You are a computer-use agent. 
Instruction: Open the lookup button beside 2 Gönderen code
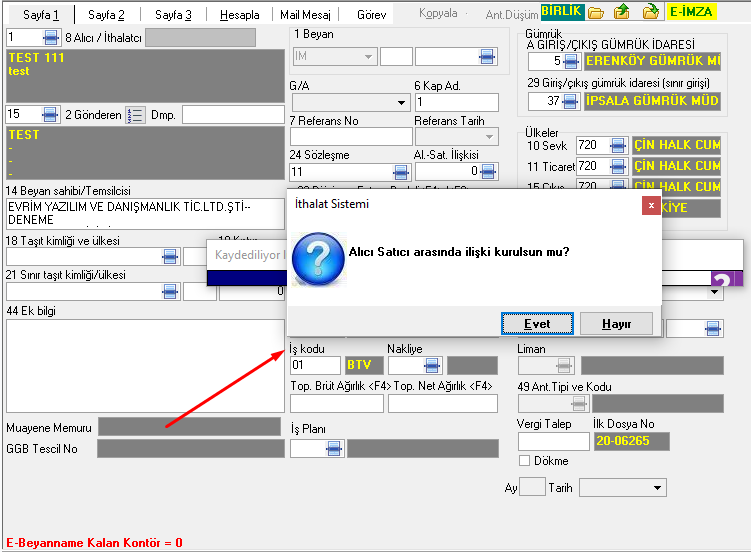tap(50, 114)
